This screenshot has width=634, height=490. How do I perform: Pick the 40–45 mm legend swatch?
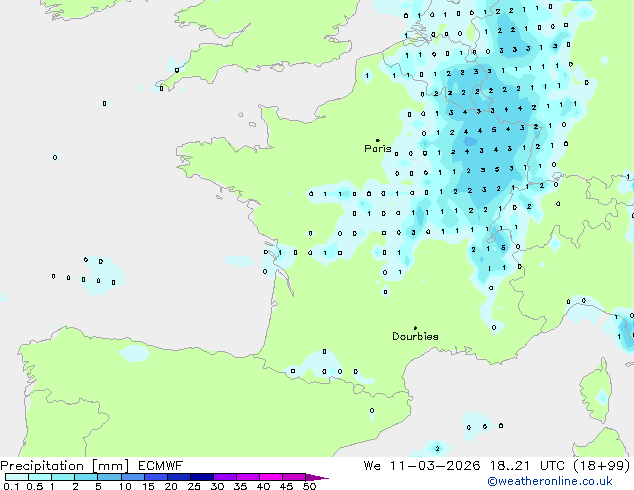coord(271,477)
